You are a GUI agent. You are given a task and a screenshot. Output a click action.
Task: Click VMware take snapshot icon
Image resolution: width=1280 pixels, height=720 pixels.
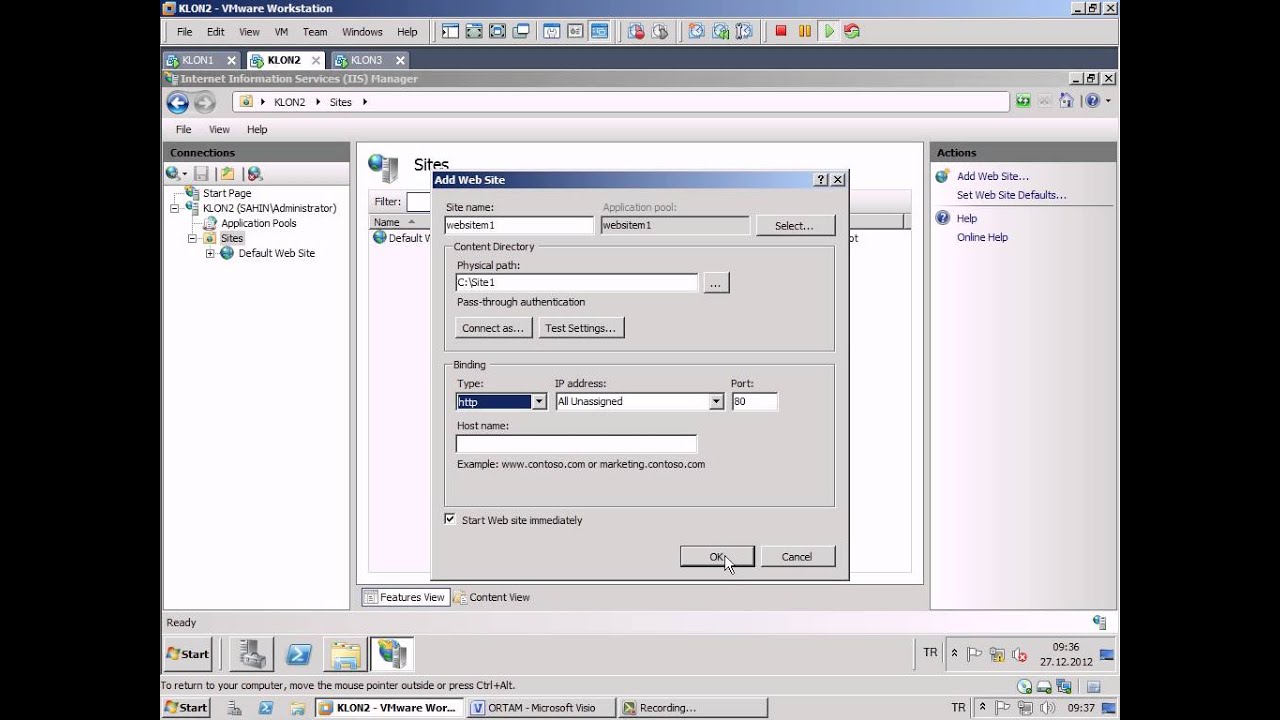697,32
